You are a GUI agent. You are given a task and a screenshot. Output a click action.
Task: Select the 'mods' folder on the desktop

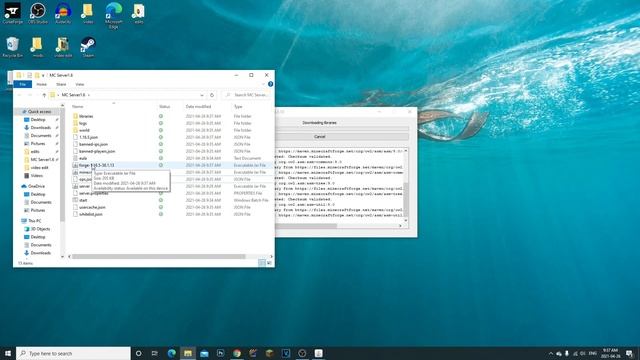pyautogui.click(x=38, y=47)
